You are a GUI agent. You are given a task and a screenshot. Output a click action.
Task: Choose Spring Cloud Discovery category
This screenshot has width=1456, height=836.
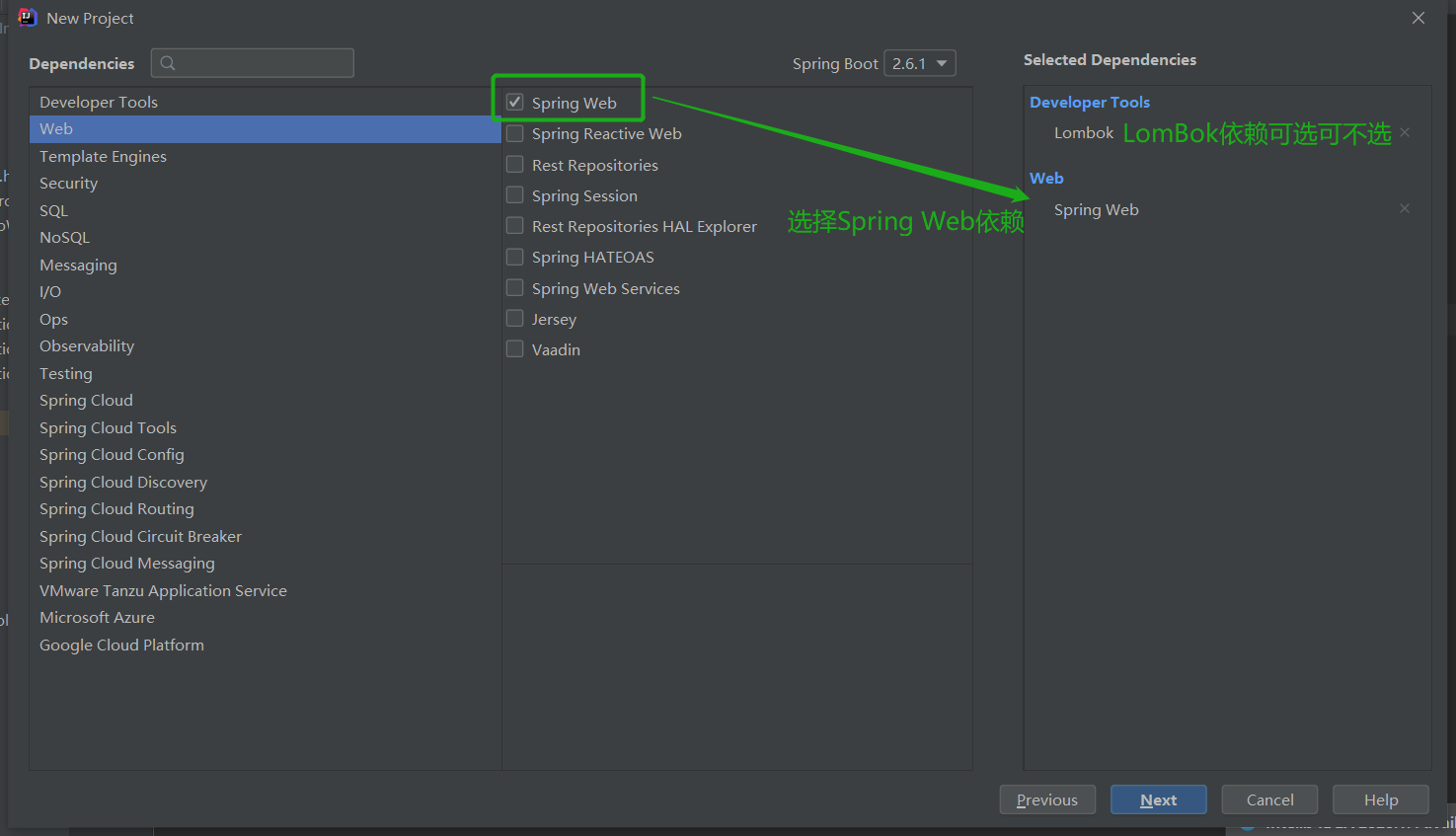pyautogui.click(x=266, y=482)
